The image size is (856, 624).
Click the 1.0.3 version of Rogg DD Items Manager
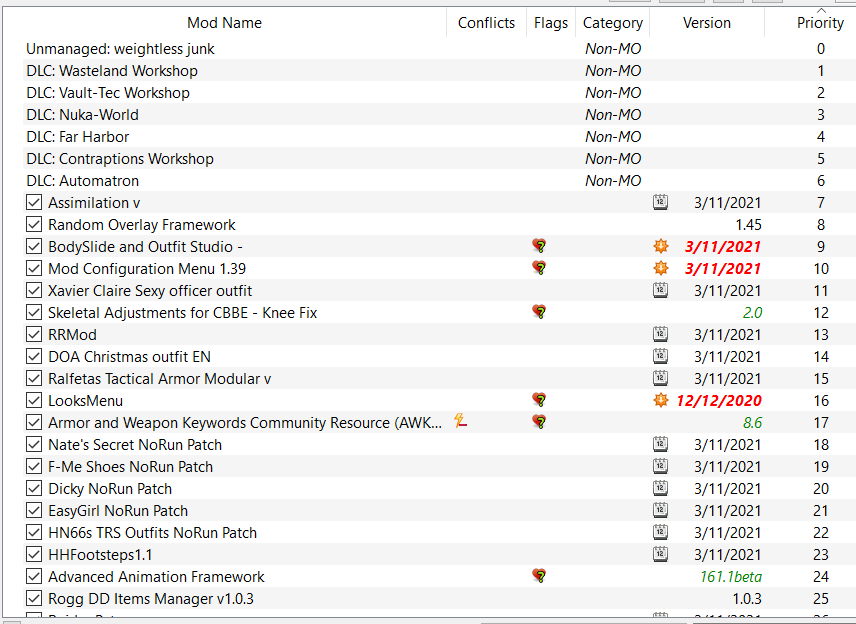click(747, 598)
